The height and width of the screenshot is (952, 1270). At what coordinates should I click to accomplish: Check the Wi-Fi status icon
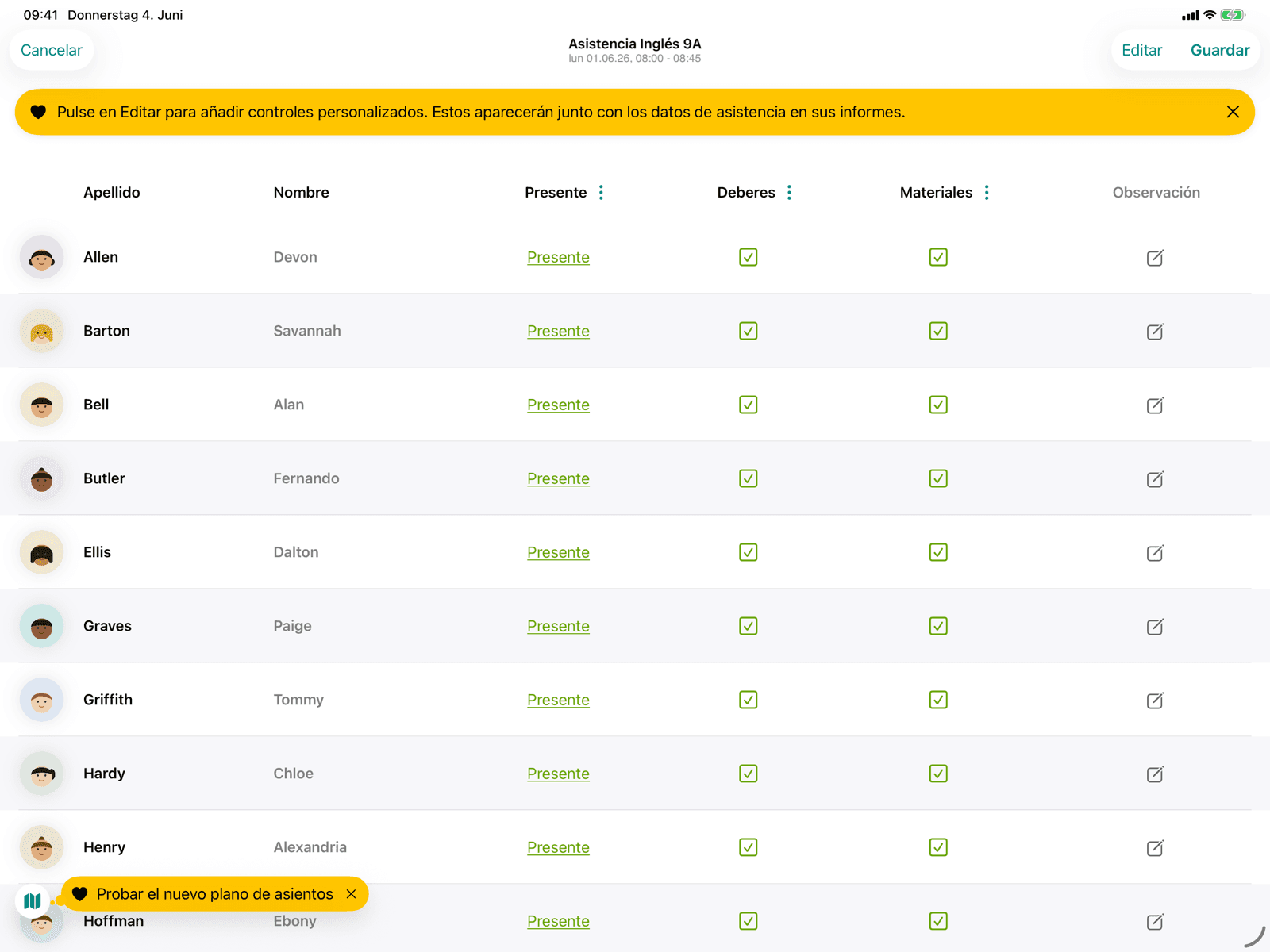pos(1210,15)
